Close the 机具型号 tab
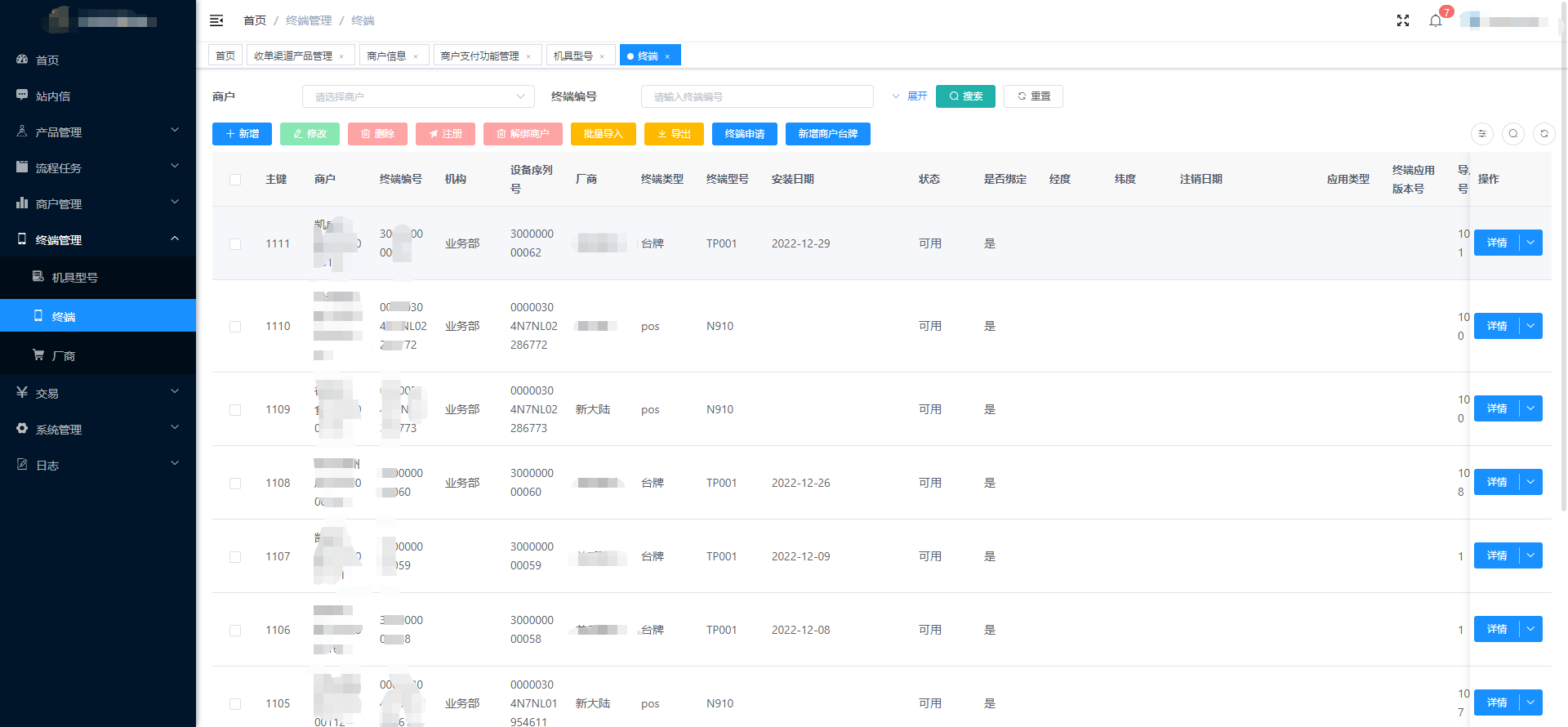This screenshot has height=727, width=1568. point(602,56)
